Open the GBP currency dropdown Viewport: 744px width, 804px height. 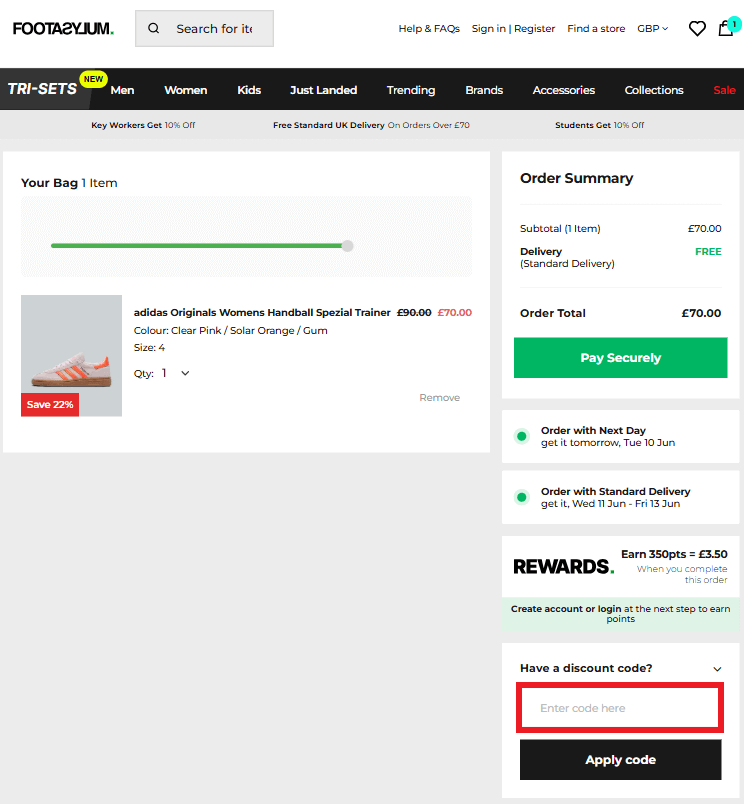point(652,29)
